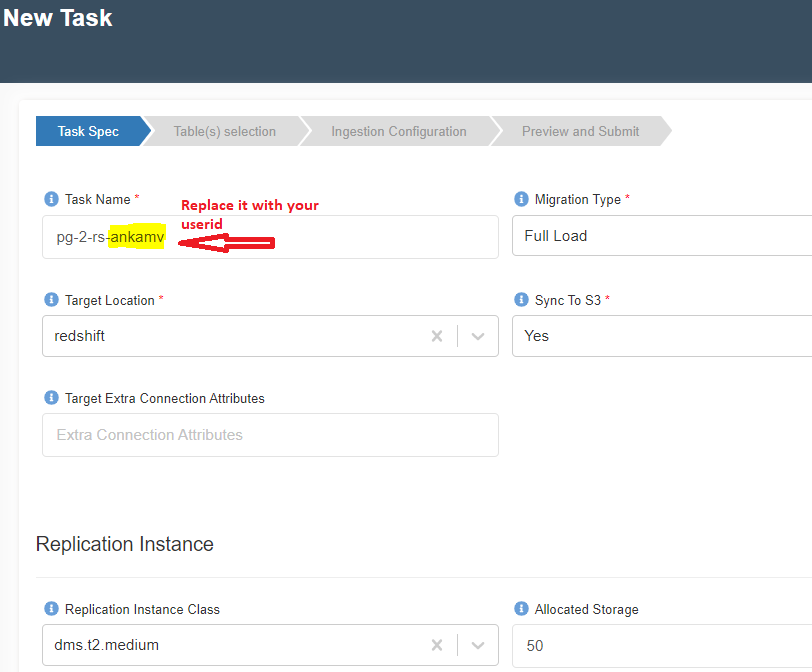Click the Extra Connection Attributes input field
Viewport: 812px width, 672px height.
270,435
